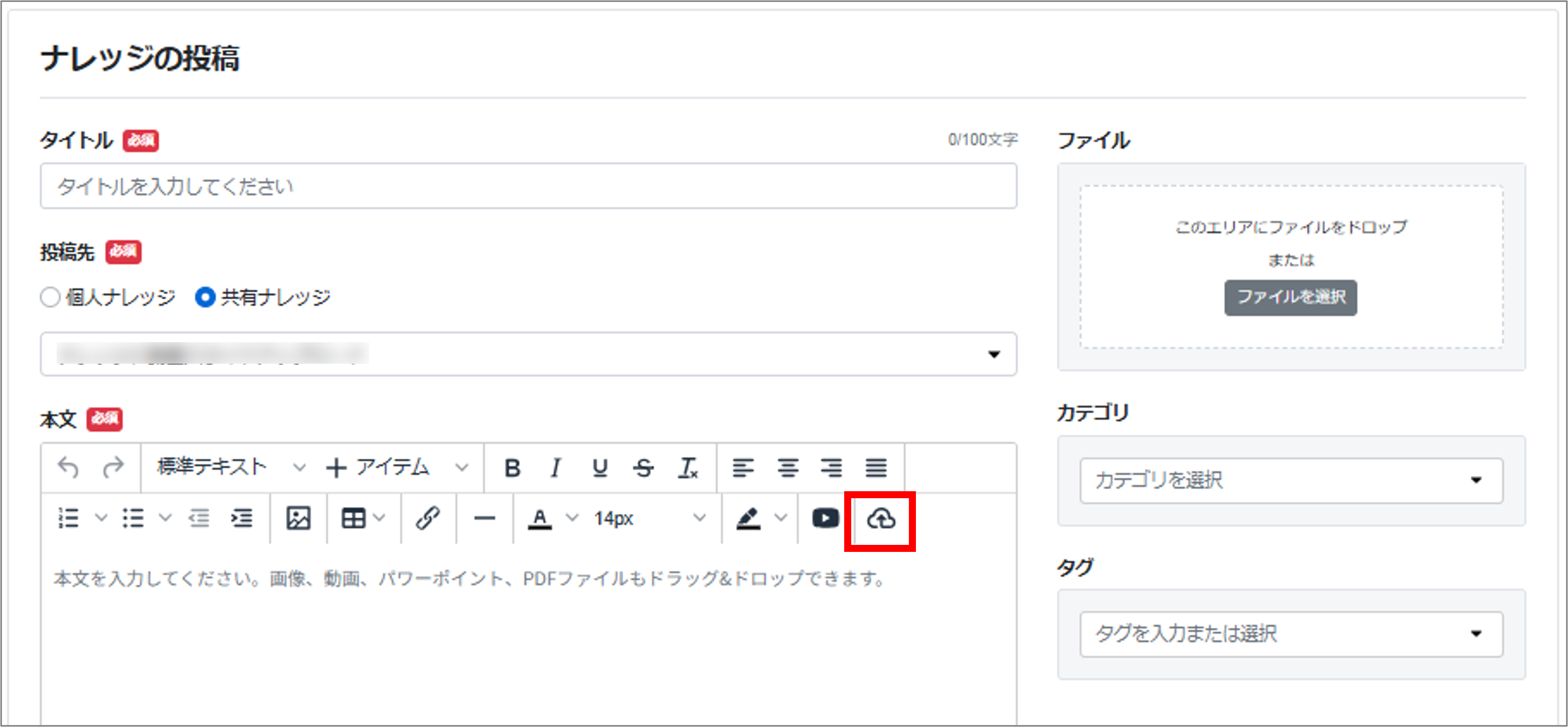The image size is (1568, 727).
Task: Click the cloud upload icon in toolbar
Action: pyautogui.click(x=880, y=519)
